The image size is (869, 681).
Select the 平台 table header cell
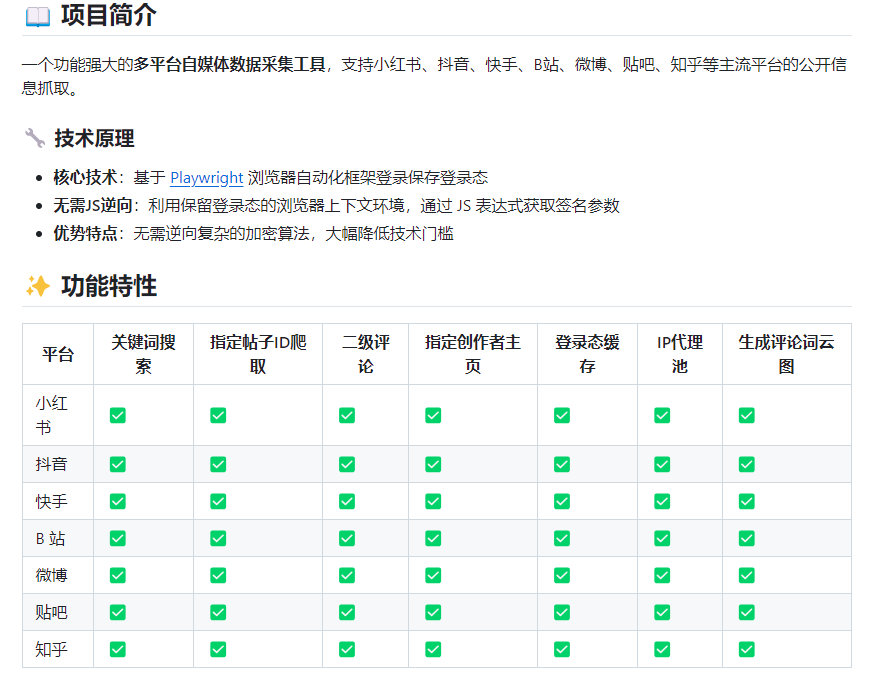(57, 354)
